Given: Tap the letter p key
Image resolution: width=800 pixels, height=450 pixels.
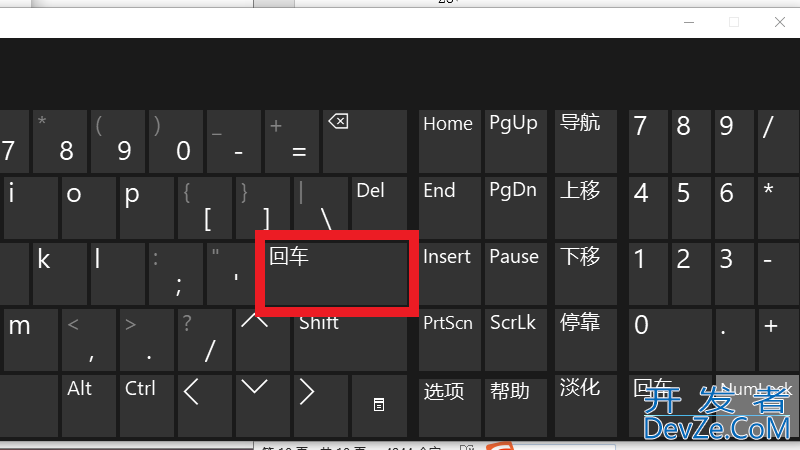Looking at the screenshot, I should point(147,208).
